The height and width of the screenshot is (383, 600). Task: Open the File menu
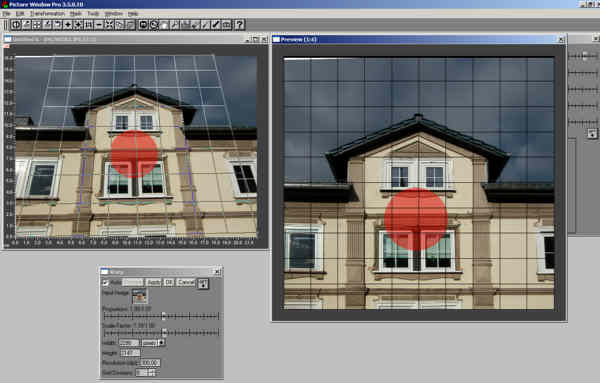coord(6,14)
